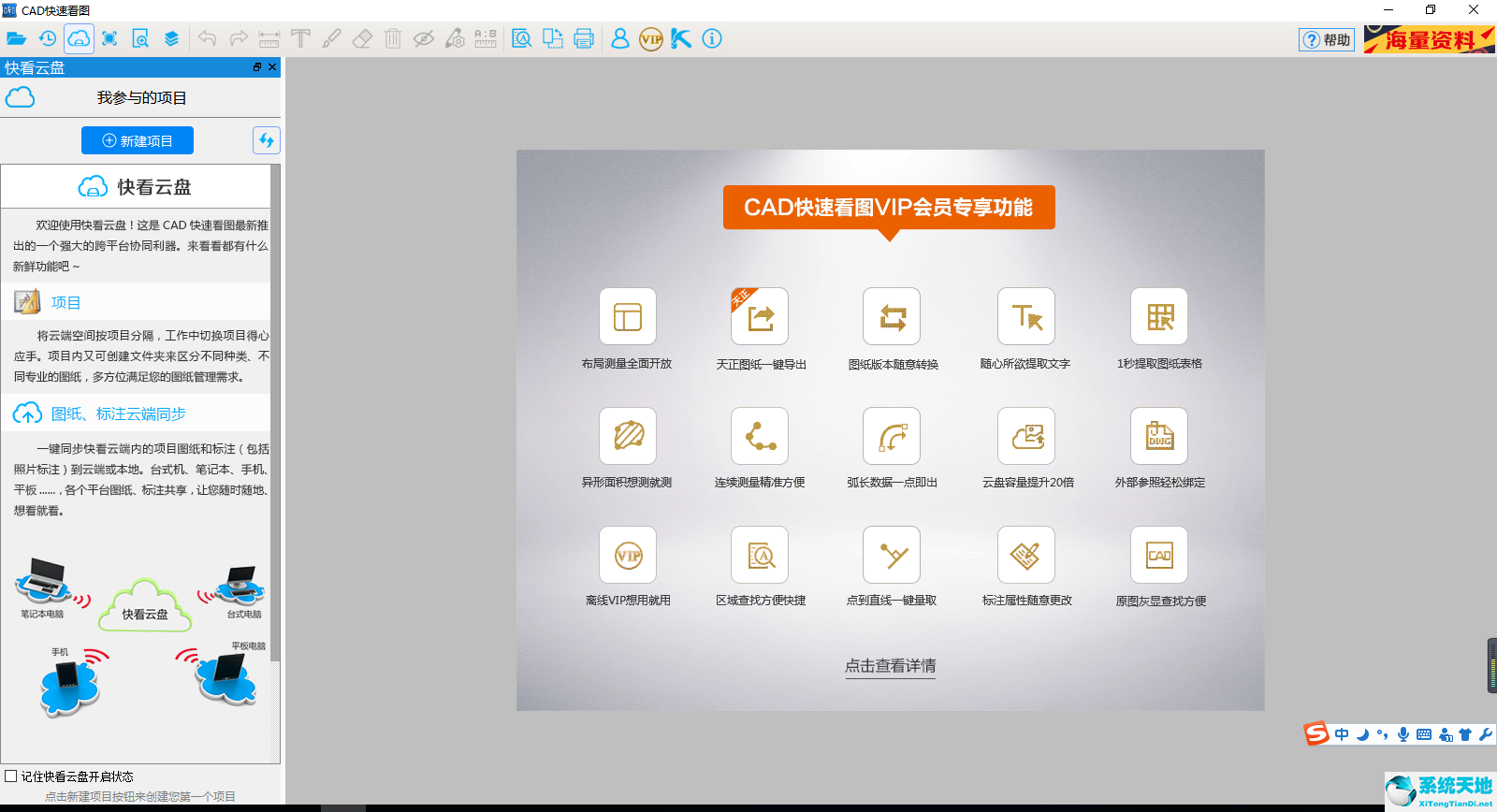The width and height of the screenshot is (1497, 812).
Task: Click the 图纸、标注云端同步 heading
Action: point(118,413)
